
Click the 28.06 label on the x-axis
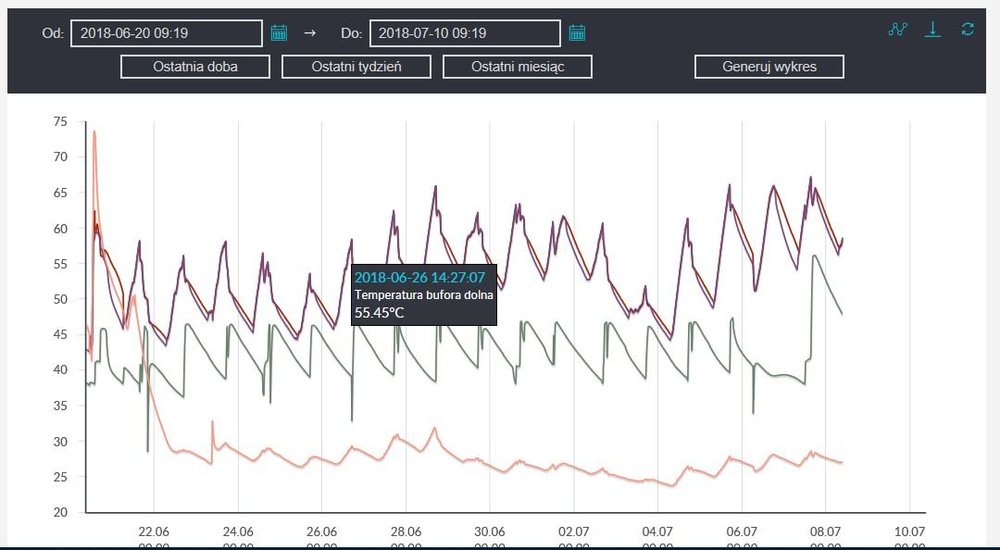406,532
